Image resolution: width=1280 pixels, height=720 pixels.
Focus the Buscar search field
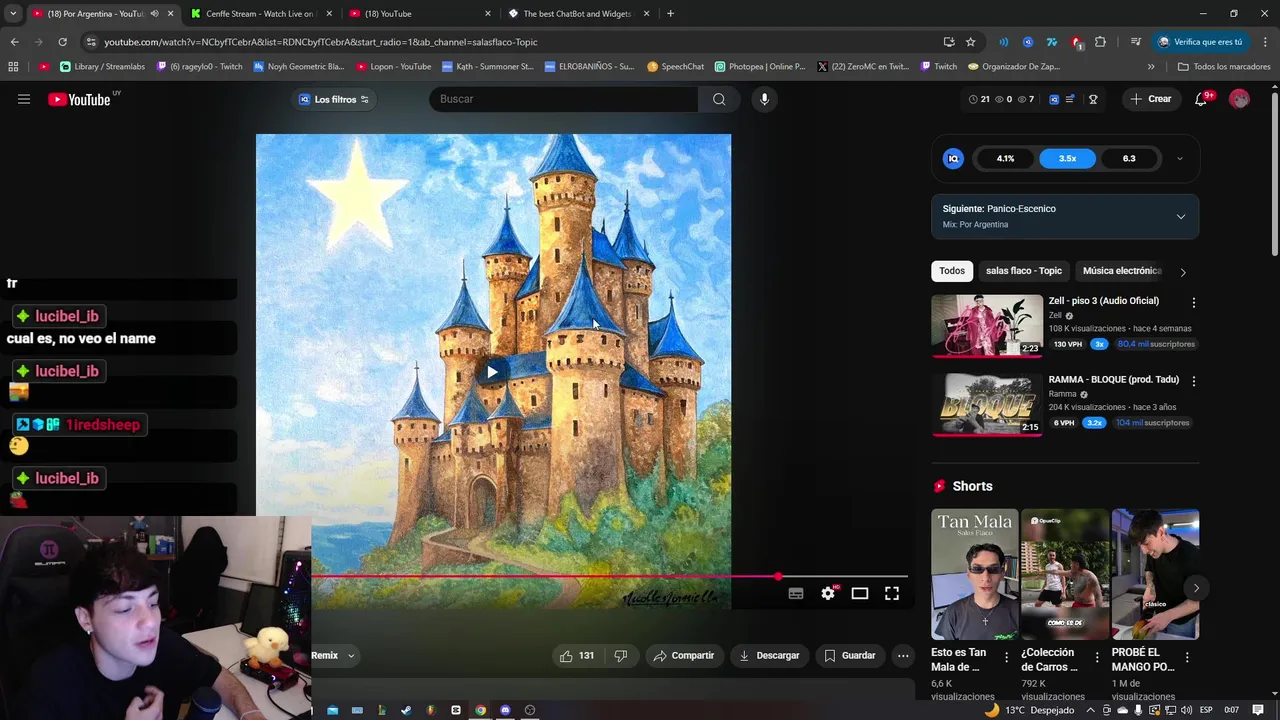[563, 99]
